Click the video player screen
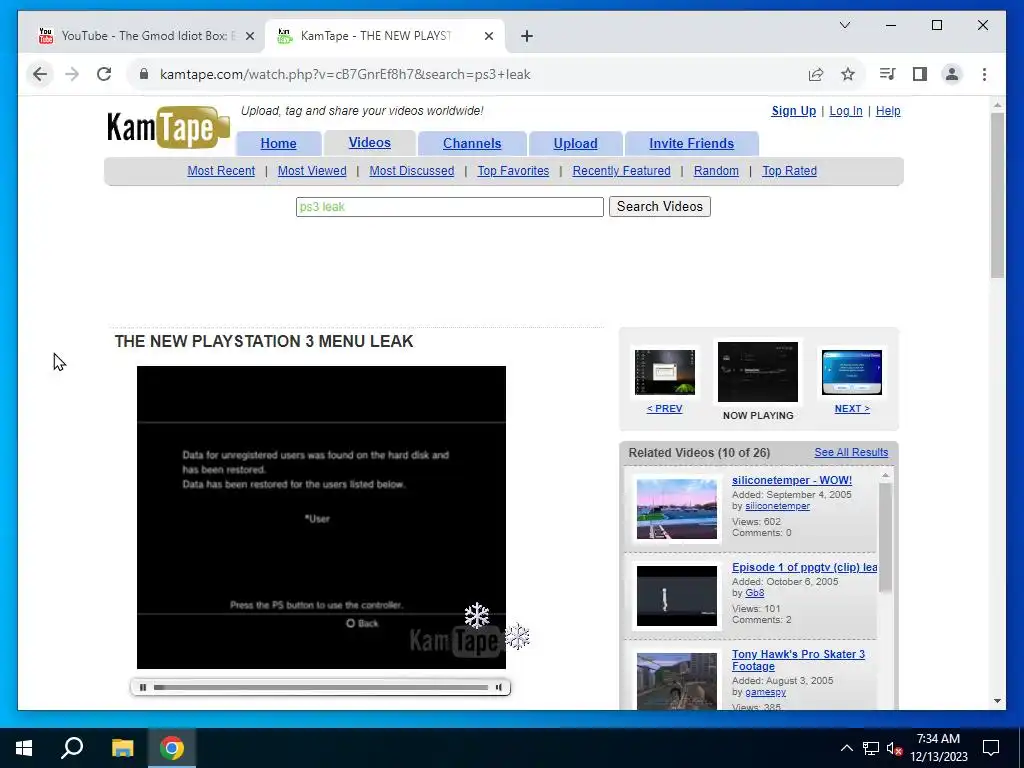 [x=321, y=517]
